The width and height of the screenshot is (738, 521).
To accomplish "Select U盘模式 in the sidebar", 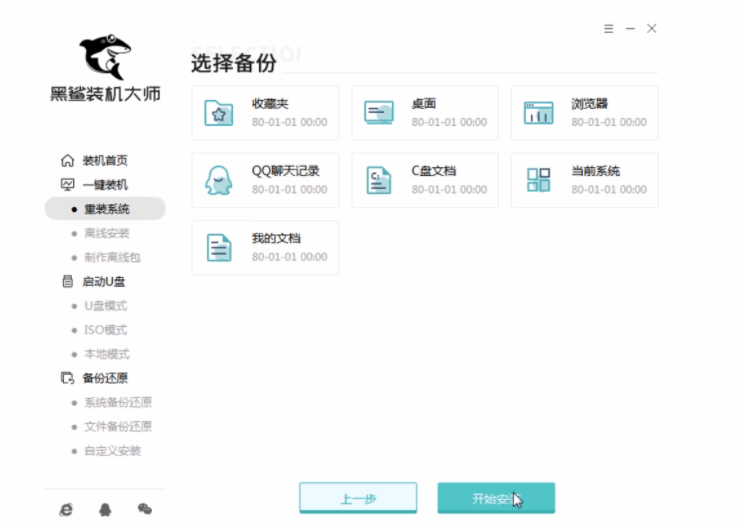I will pos(105,305).
